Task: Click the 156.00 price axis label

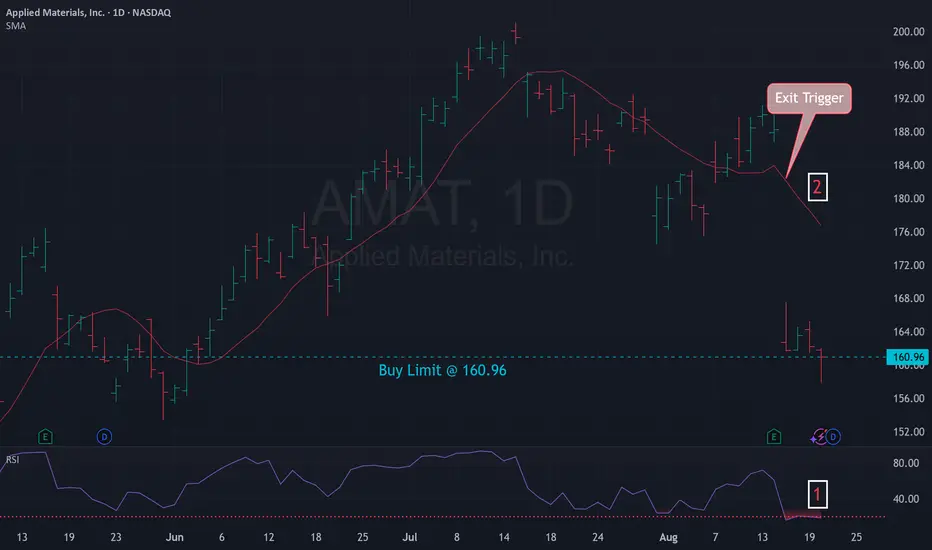Action: pos(908,398)
